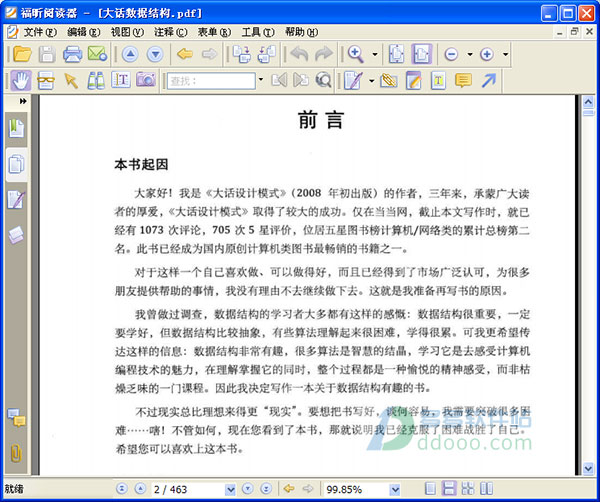Go to previous view with the yellow left arrow

coord(185,54)
